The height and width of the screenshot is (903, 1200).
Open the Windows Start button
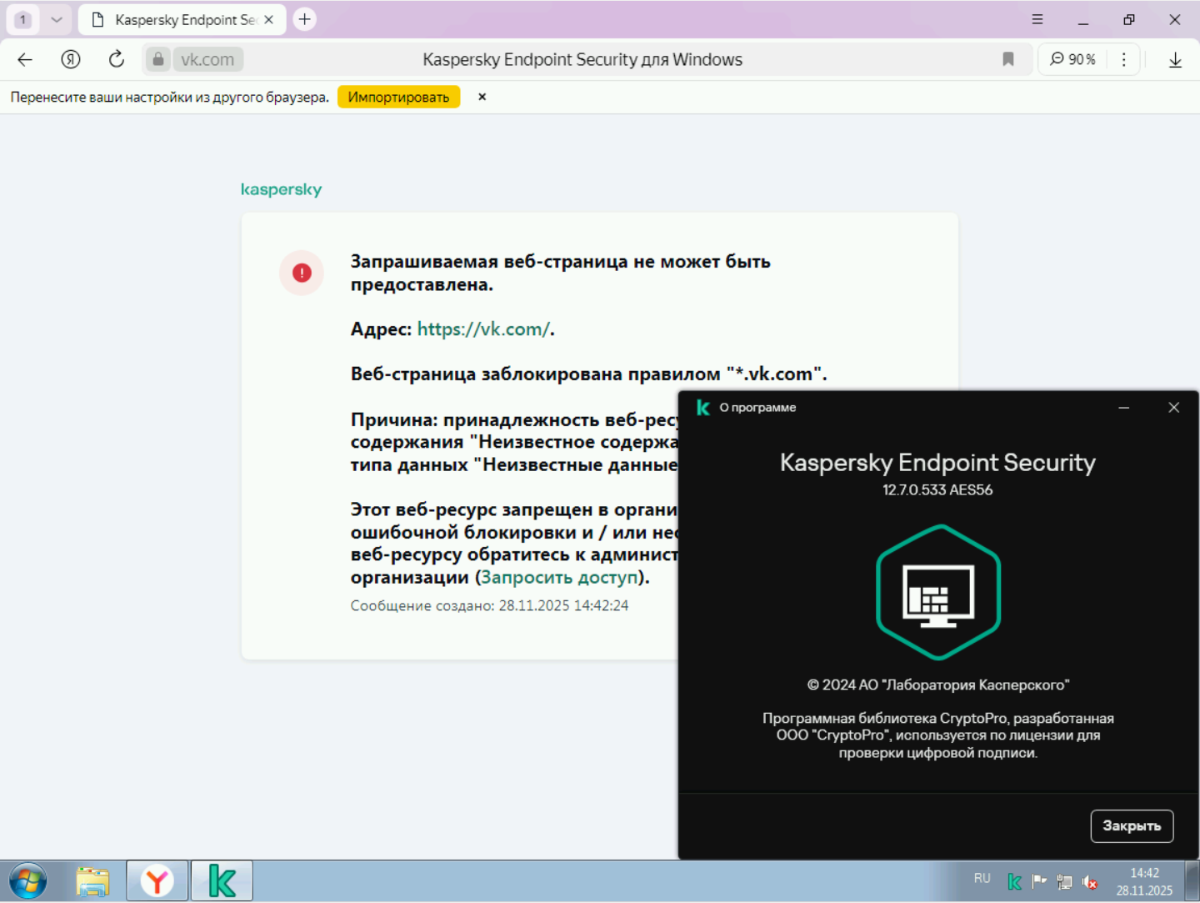point(27,881)
